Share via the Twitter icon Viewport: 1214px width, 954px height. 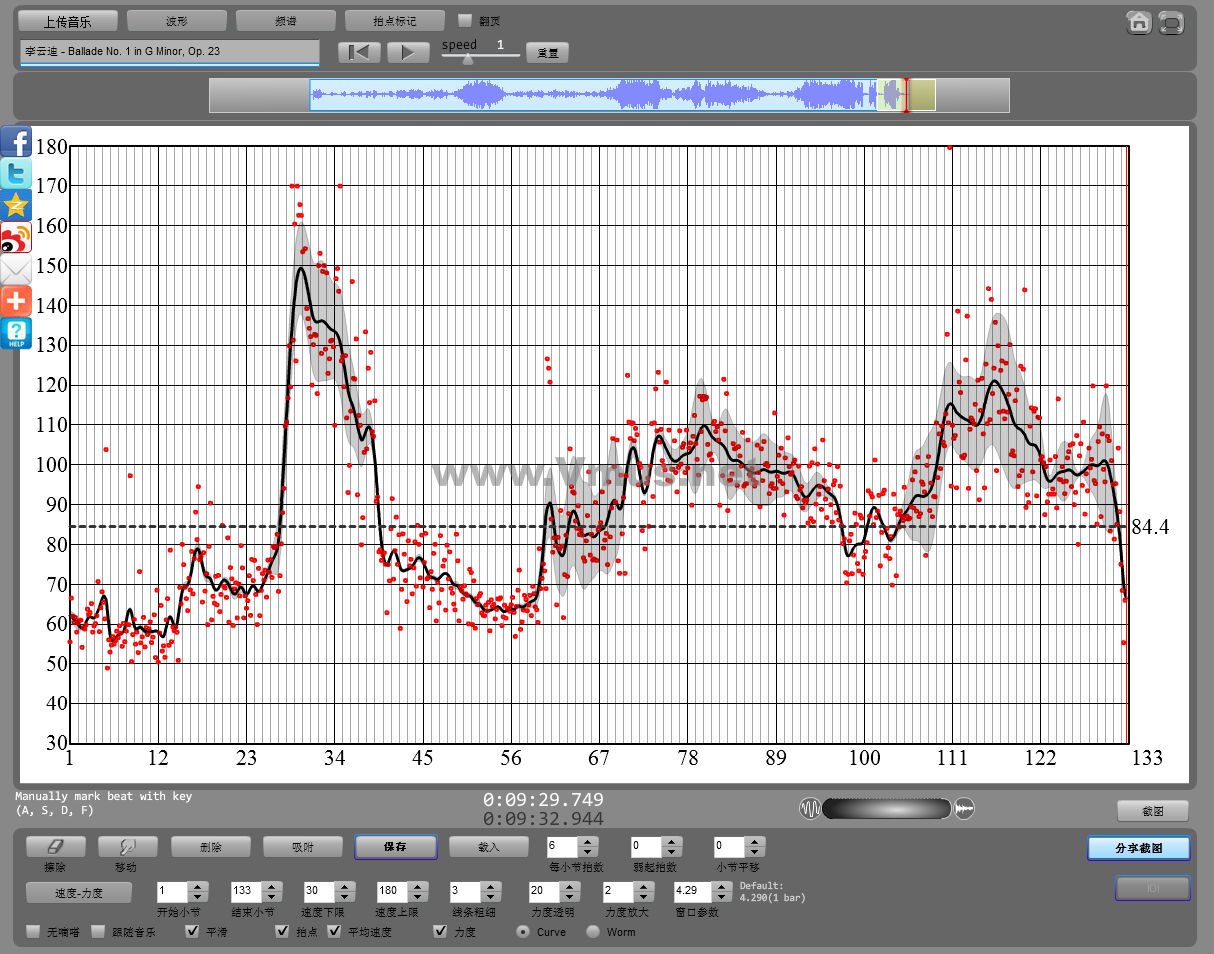pos(16,174)
